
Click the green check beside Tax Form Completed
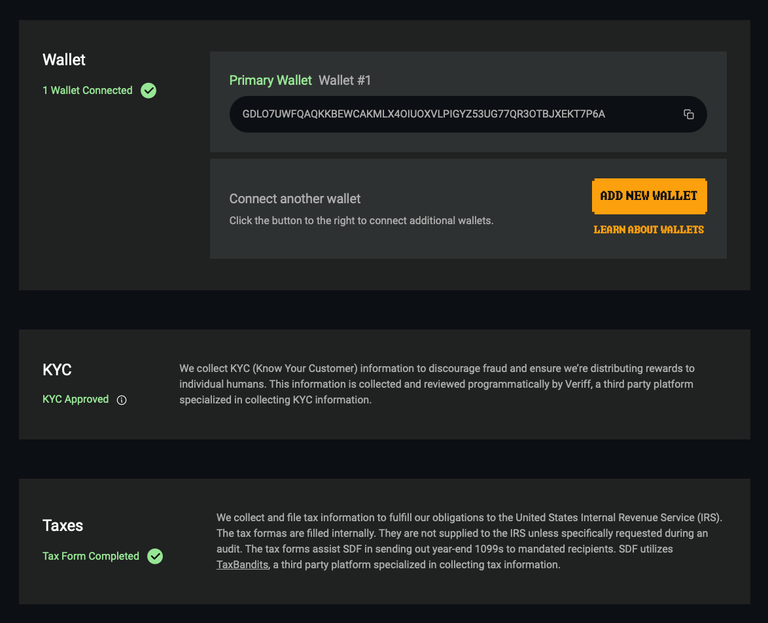pyautogui.click(x=155, y=556)
